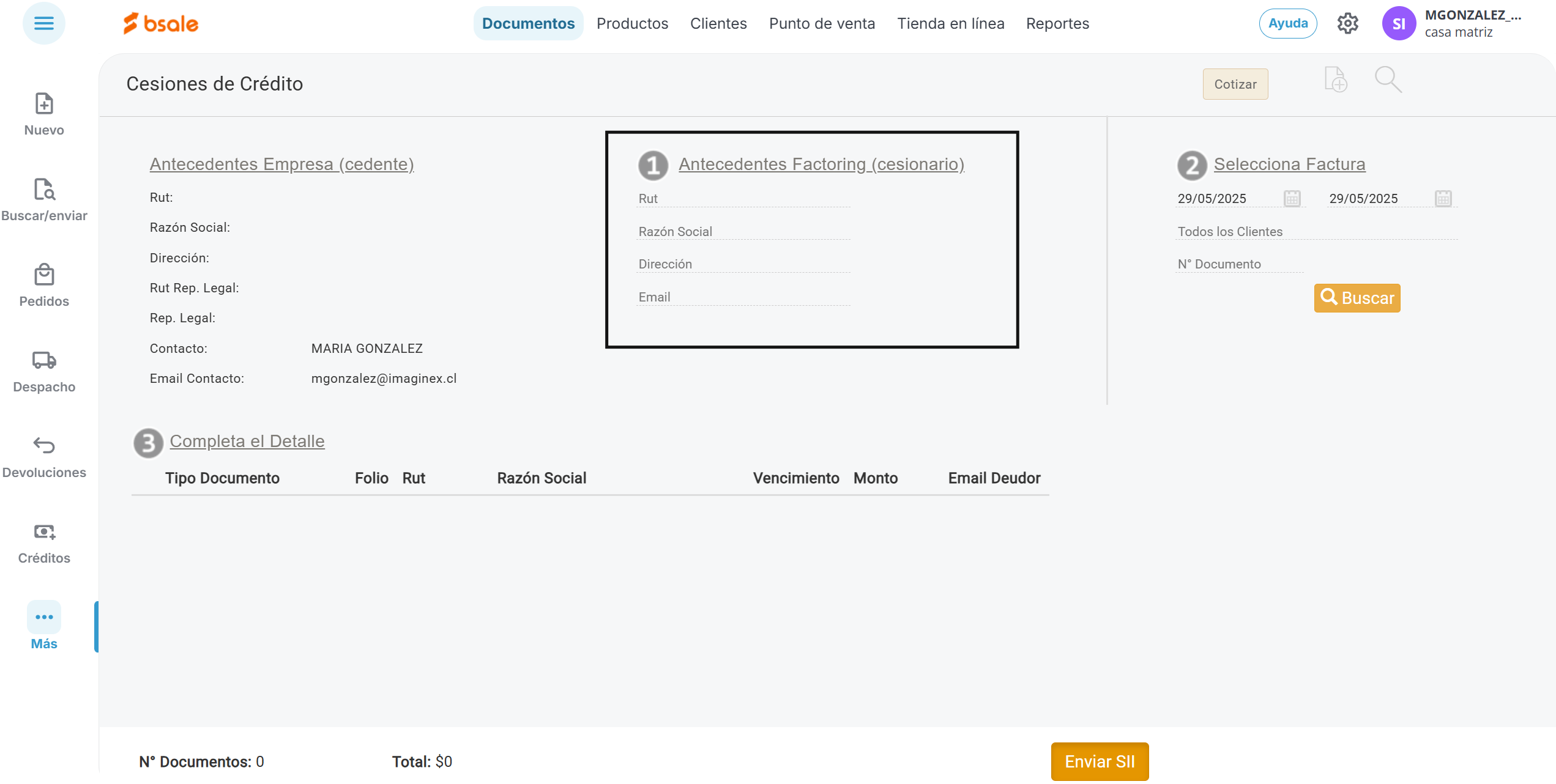Click the new document icon near Cotizar

1336,80
